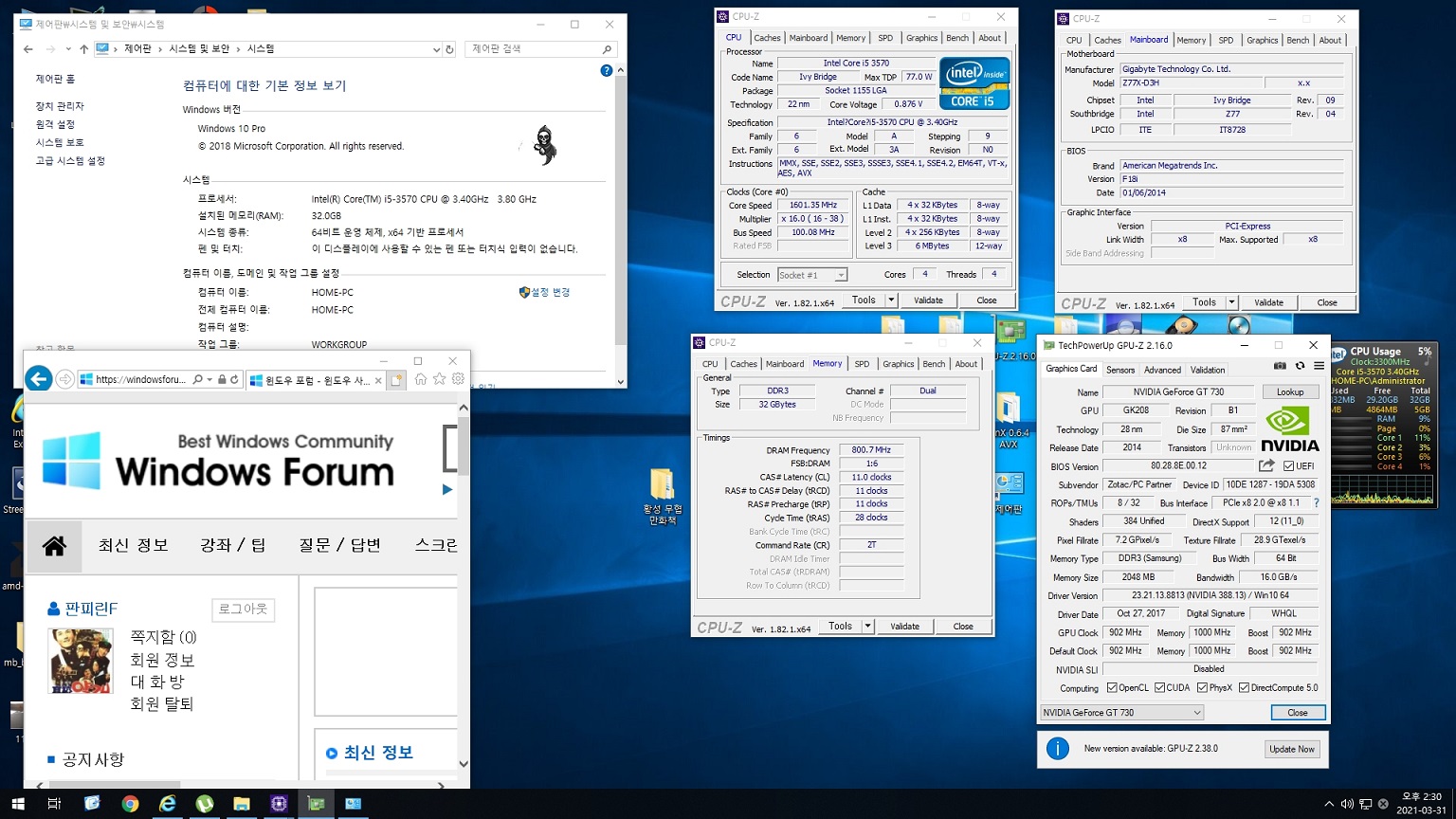Click Control Panel address refresh icon

tap(449, 48)
